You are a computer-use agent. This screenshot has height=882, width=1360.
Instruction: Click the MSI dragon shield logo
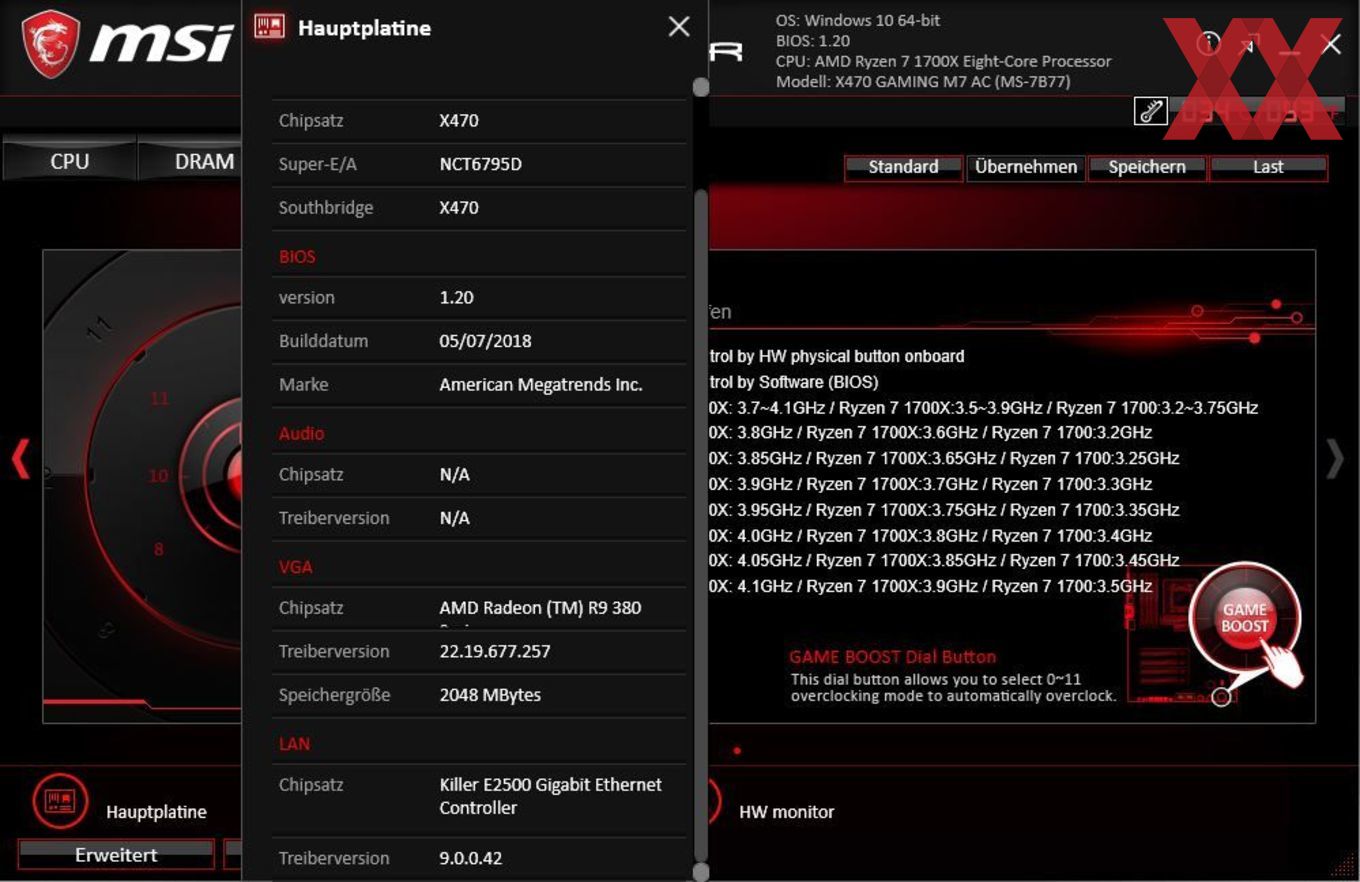[51, 44]
